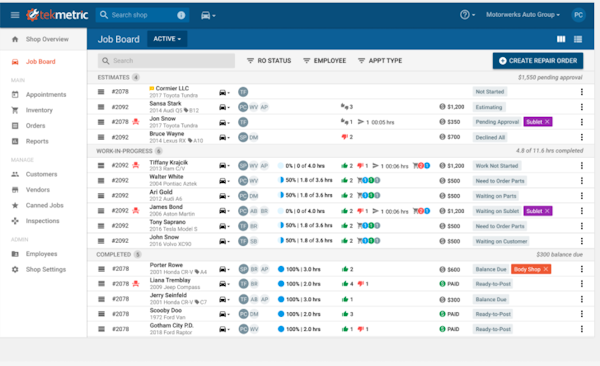This screenshot has height=366, width=600.
Task: Open Customers page
Action: pyautogui.click(x=41, y=174)
